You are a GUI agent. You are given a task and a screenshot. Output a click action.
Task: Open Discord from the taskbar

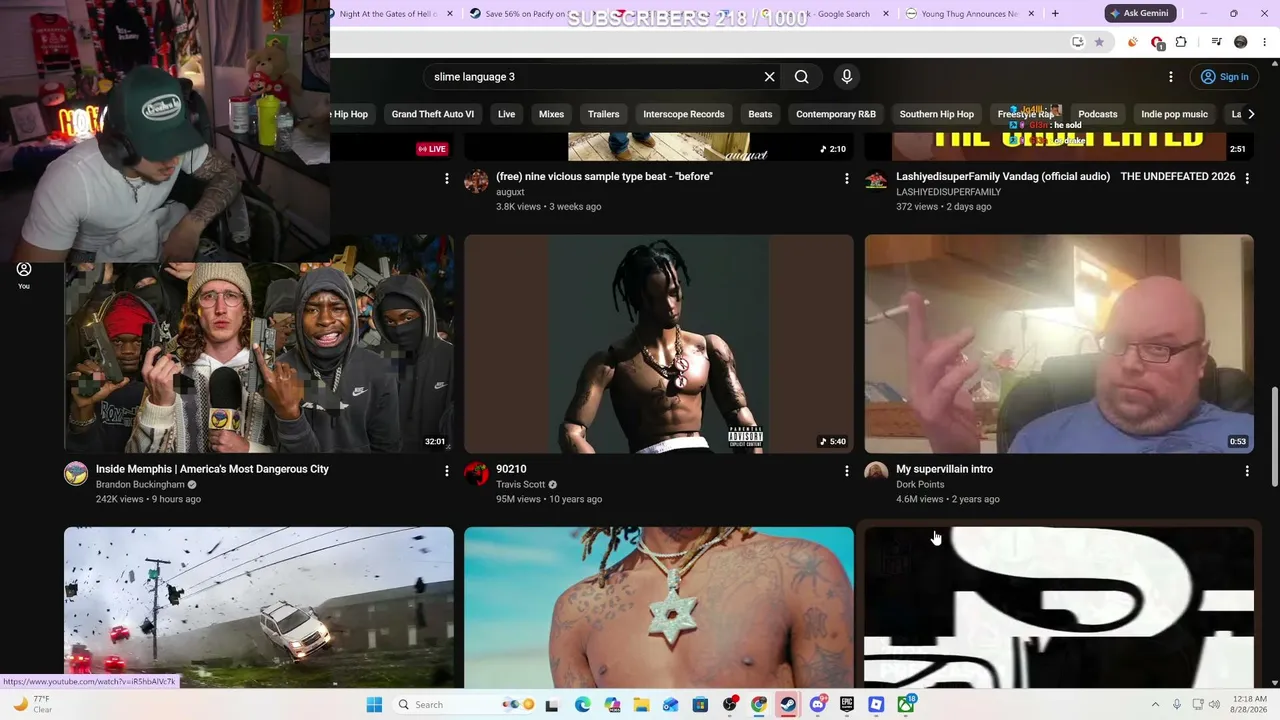(818, 705)
